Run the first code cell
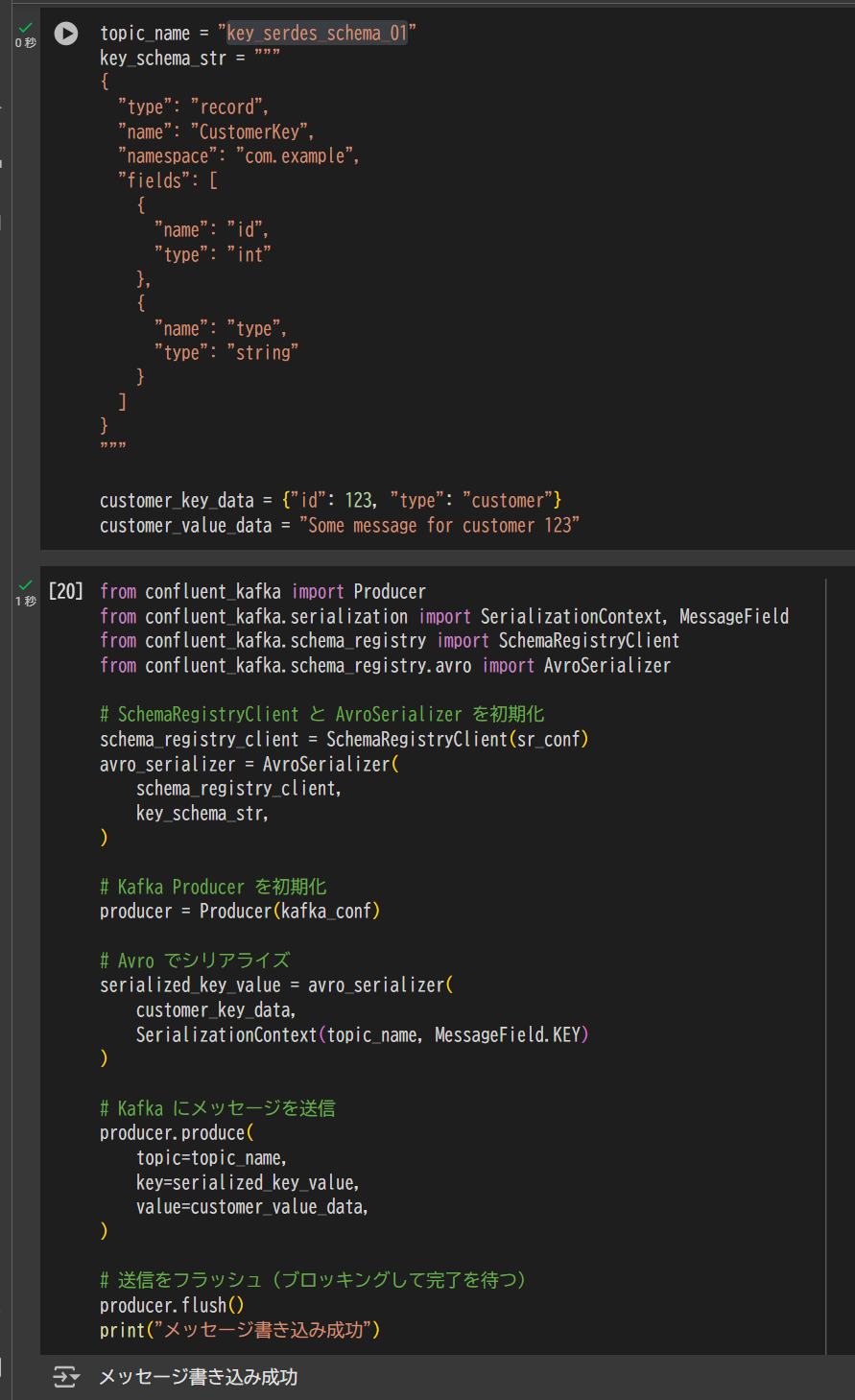 [x=66, y=34]
